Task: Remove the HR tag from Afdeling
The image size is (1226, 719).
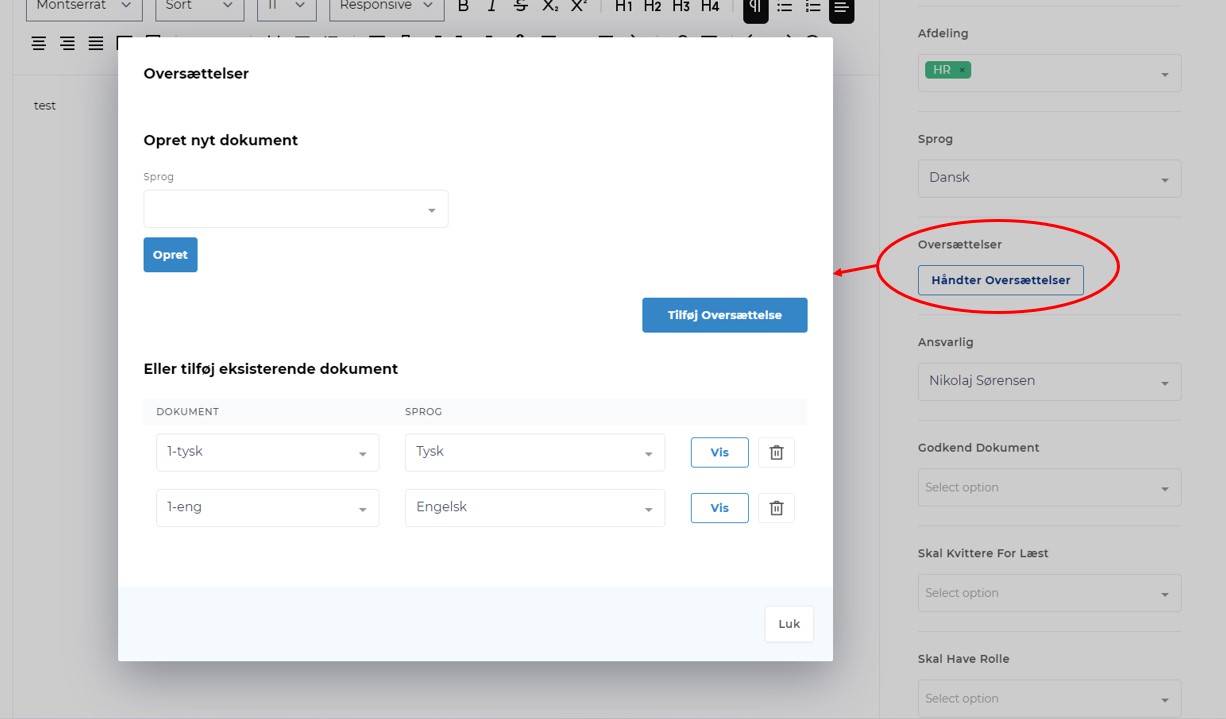Action: (x=962, y=70)
